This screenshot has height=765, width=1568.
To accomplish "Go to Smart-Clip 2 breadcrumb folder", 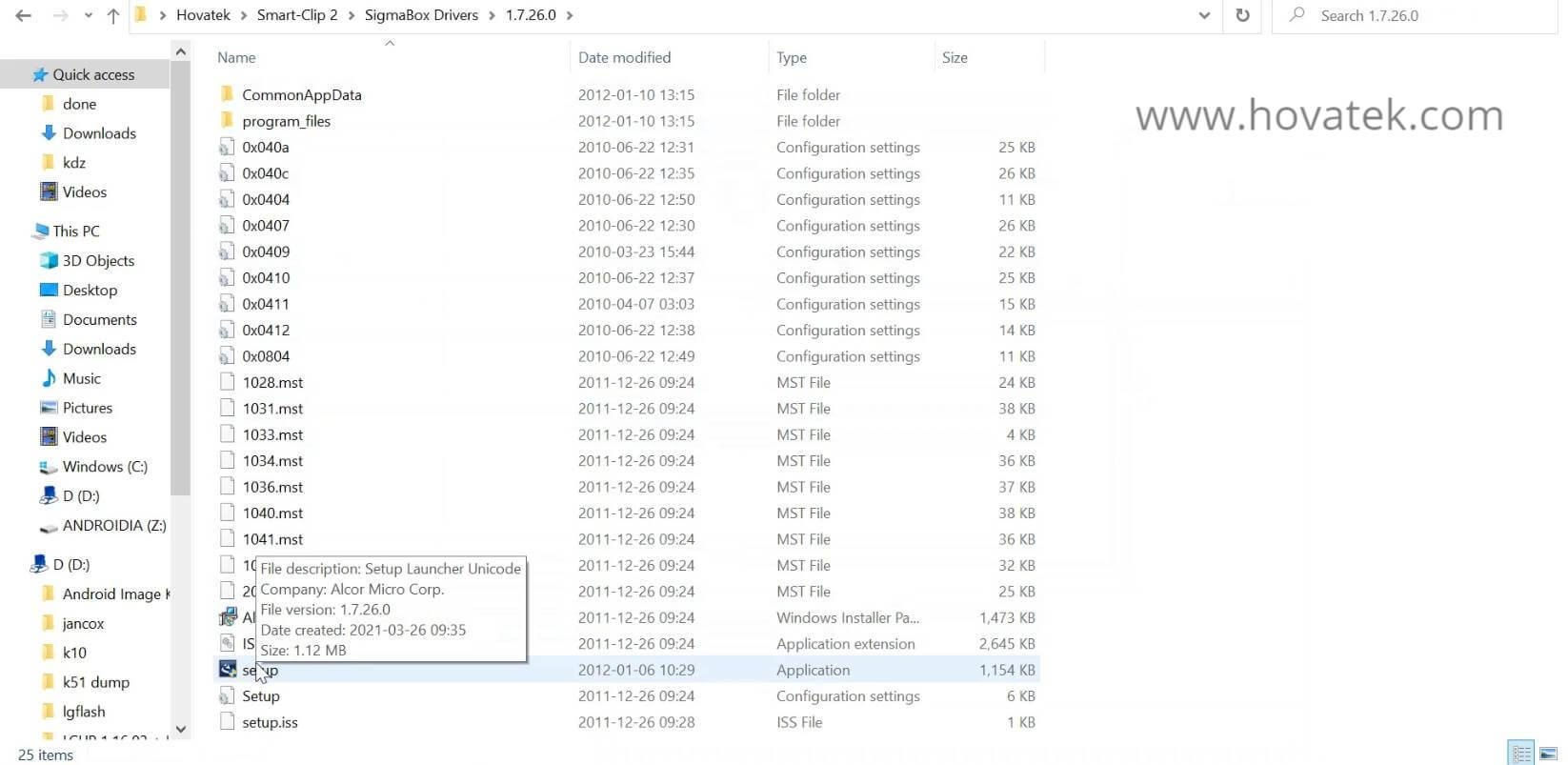I will (x=297, y=15).
